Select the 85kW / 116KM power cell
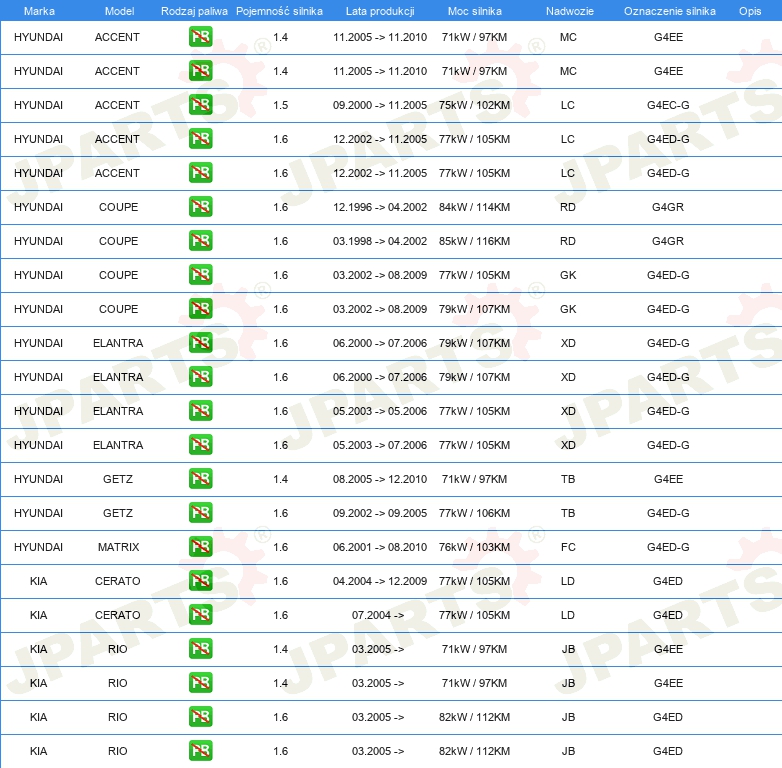782x768 pixels. tap(474, 241)
